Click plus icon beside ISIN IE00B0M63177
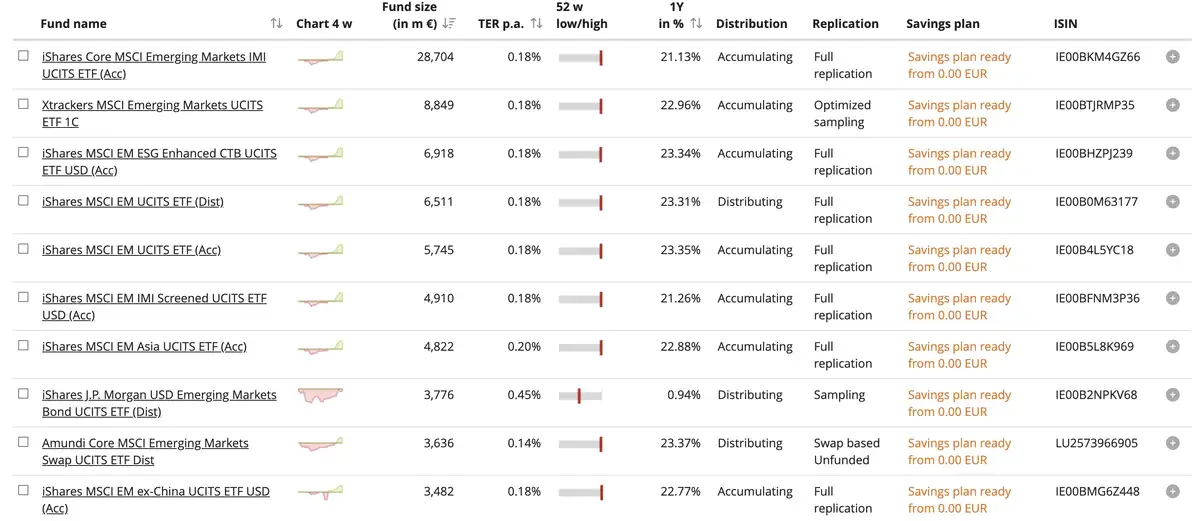 click(x=1172, y=202)
